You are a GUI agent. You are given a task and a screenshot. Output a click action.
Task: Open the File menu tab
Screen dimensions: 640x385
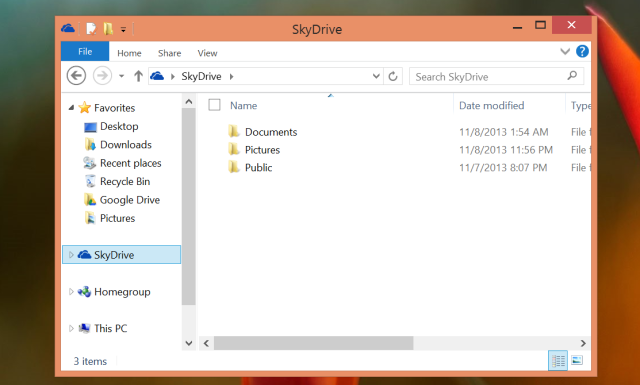[85, 51]
